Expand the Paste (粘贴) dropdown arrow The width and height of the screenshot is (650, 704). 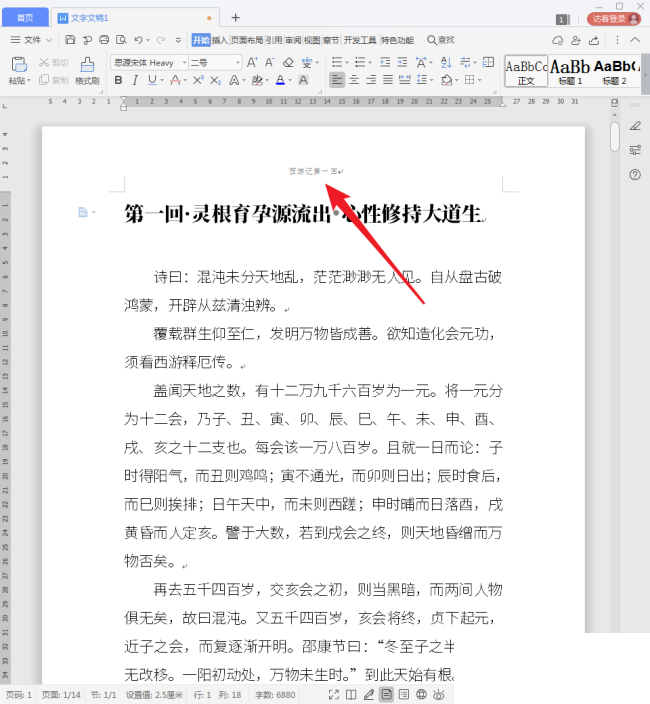pos(28,81)
